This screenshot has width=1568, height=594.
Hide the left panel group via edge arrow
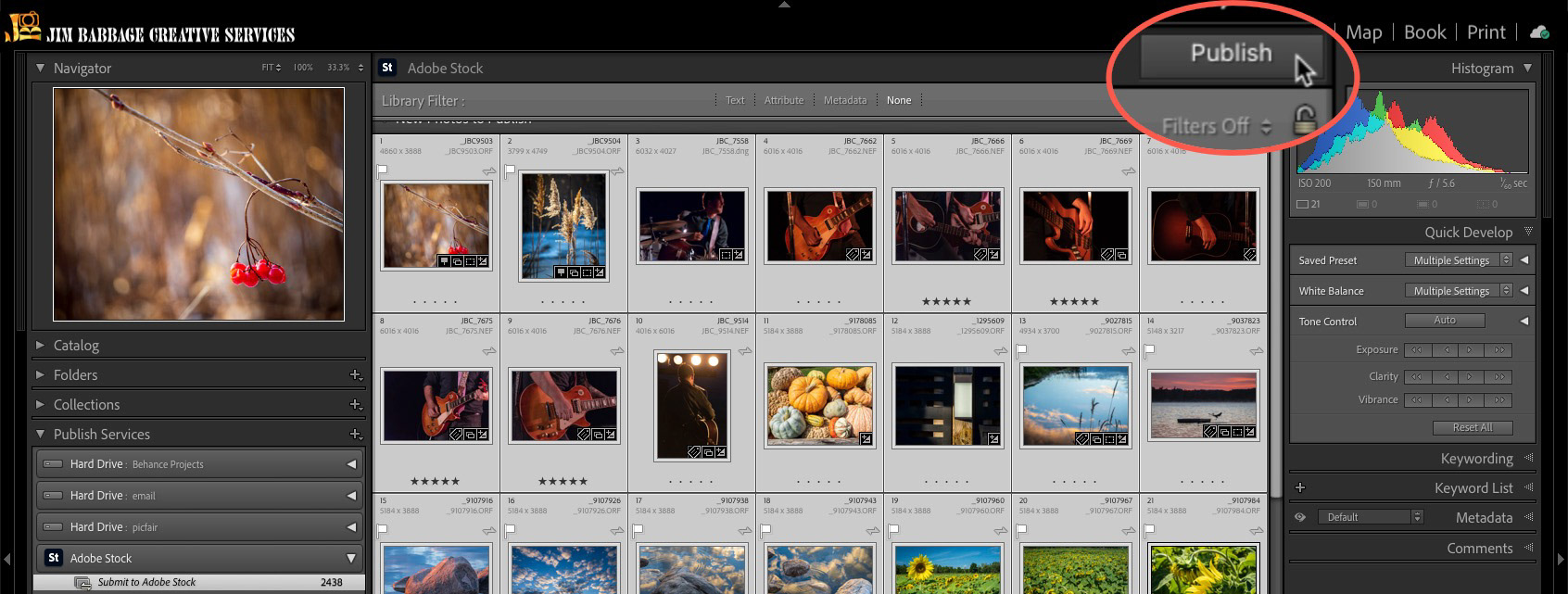click(x=7, y=559)
